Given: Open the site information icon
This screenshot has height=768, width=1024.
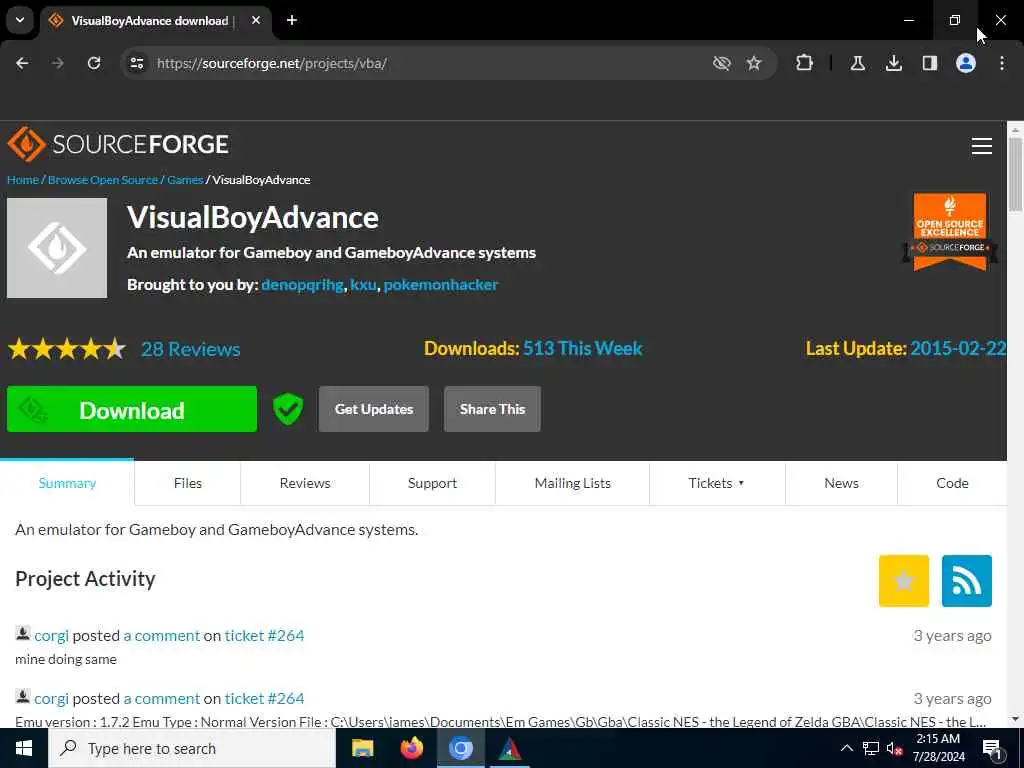Looking at the screenshot, I should [x=137, y=63].
